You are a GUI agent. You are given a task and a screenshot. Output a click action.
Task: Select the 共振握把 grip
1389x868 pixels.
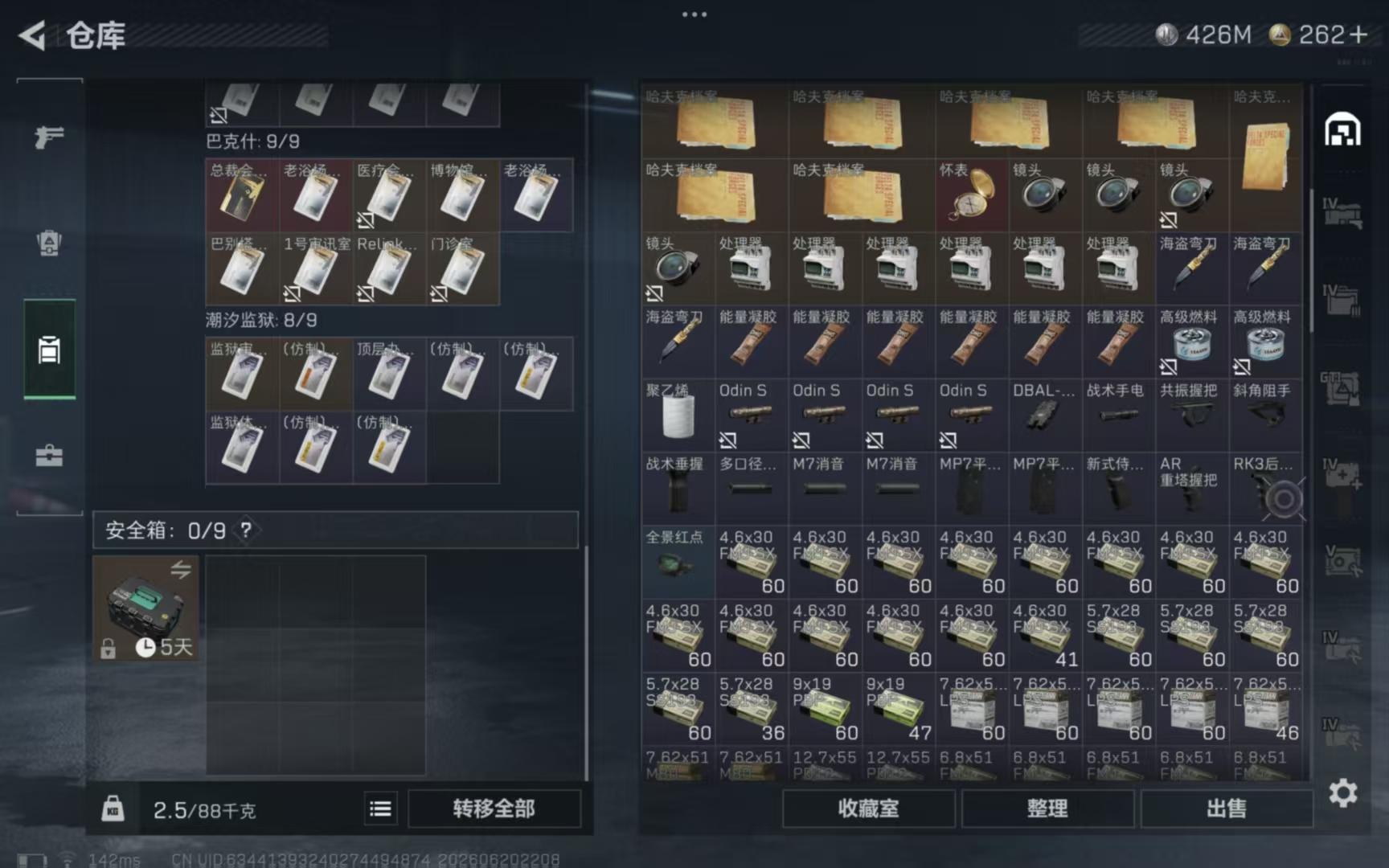coord(1192,416)
